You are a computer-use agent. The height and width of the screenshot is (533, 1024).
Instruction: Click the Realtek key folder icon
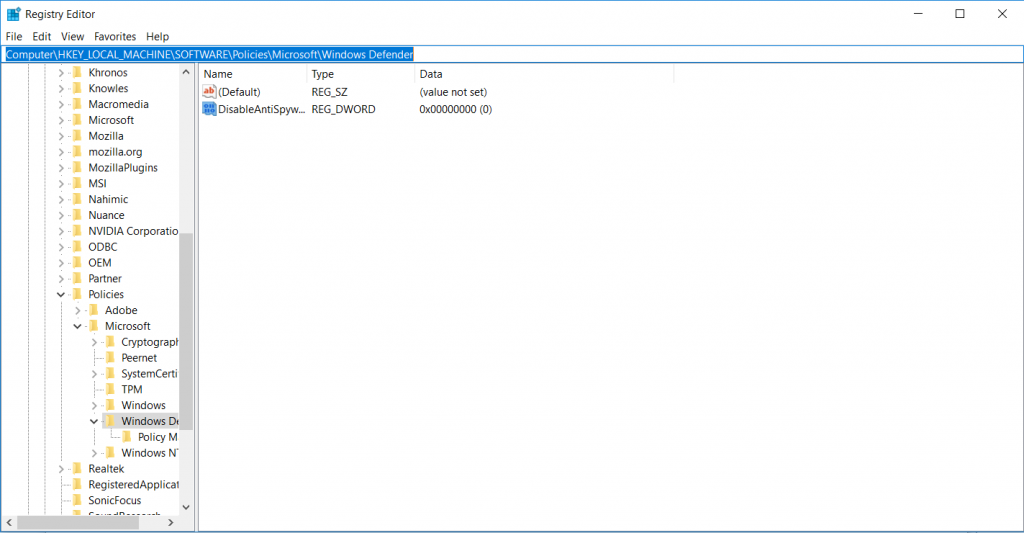pos(77,469)
